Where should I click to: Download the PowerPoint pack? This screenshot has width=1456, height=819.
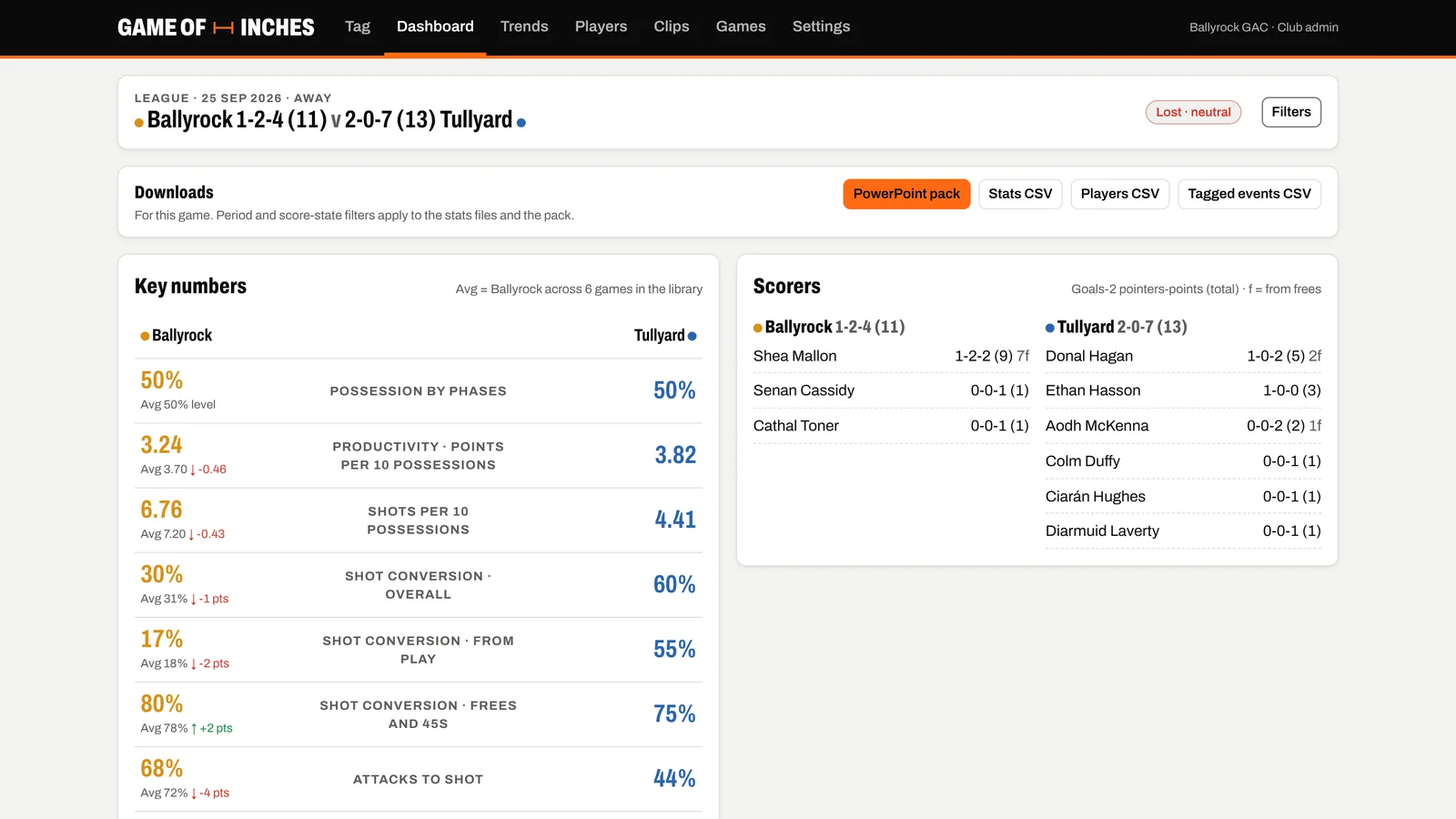pos(906,194)
